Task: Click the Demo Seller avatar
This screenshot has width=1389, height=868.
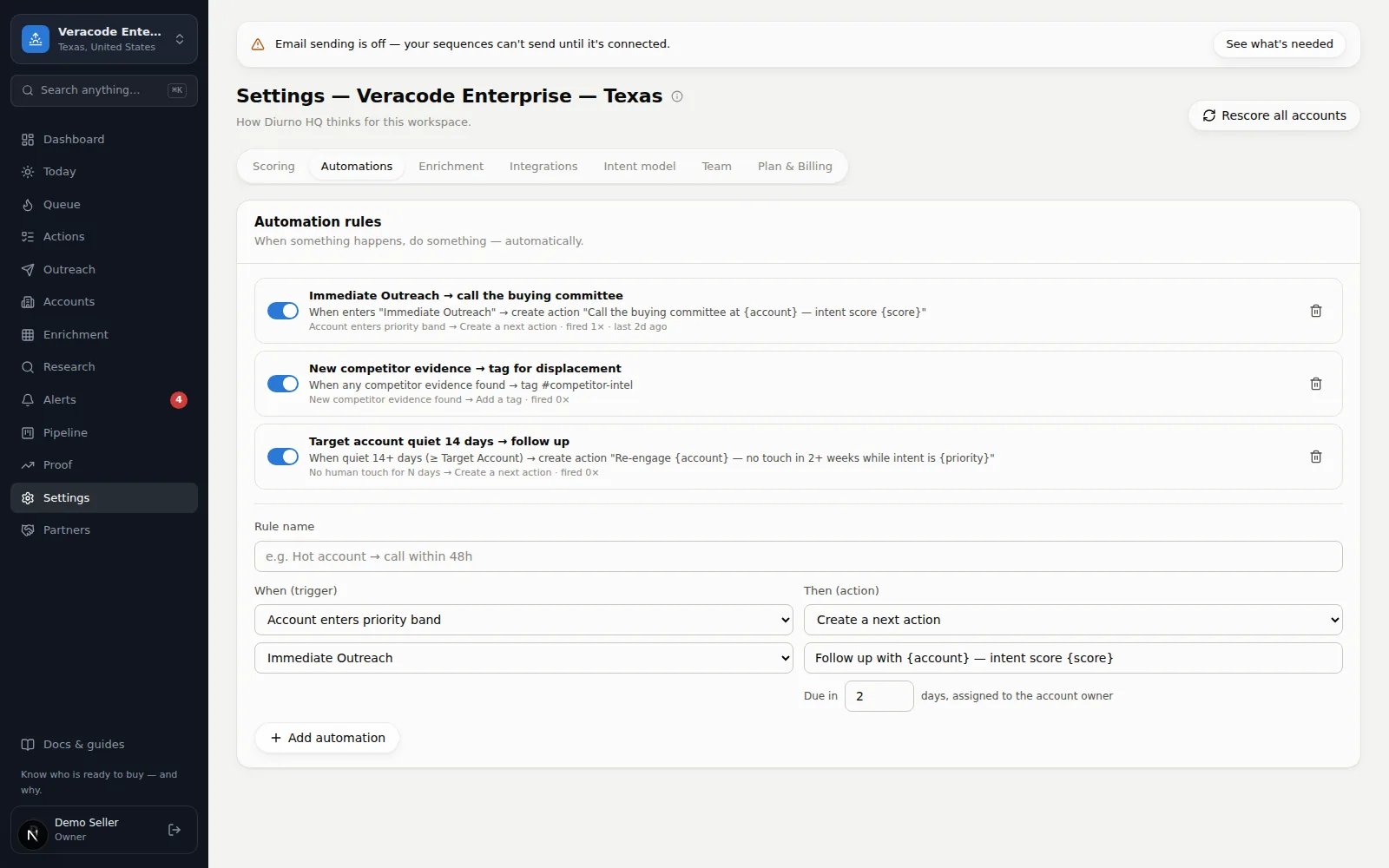Action: click(x=33, y=835)
